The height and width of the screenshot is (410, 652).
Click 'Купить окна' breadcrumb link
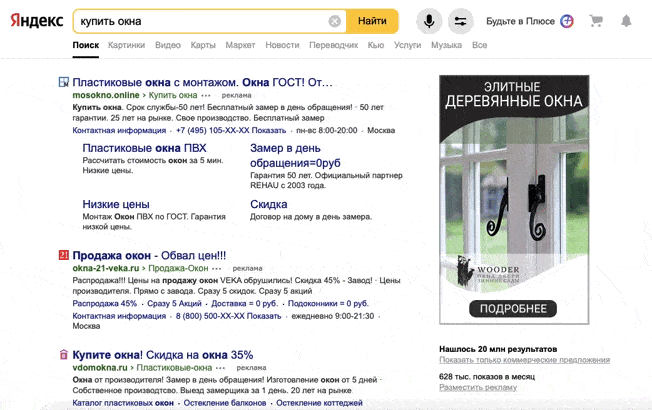click(173, 95)
